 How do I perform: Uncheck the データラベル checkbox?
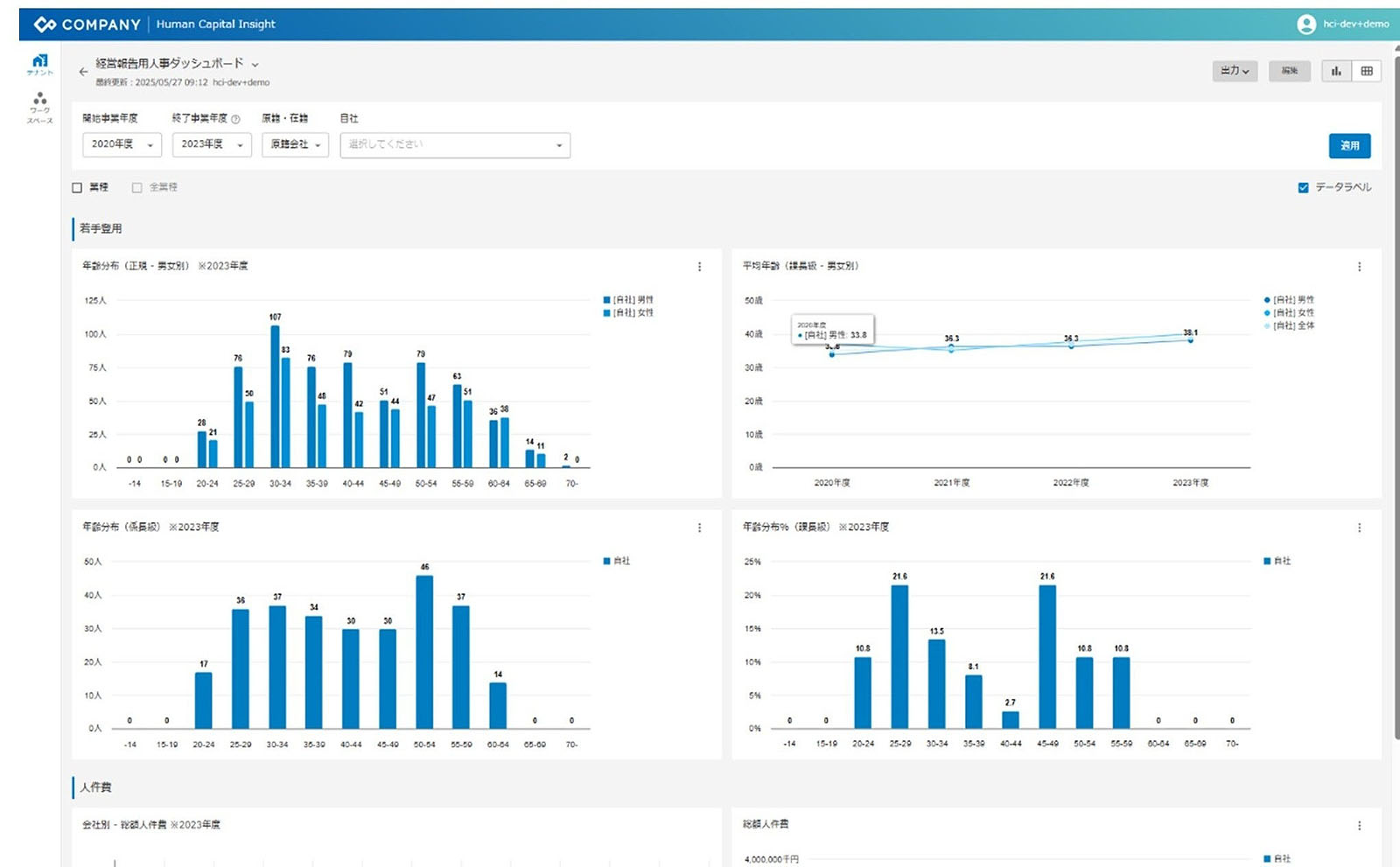(x=1303, y=187)
